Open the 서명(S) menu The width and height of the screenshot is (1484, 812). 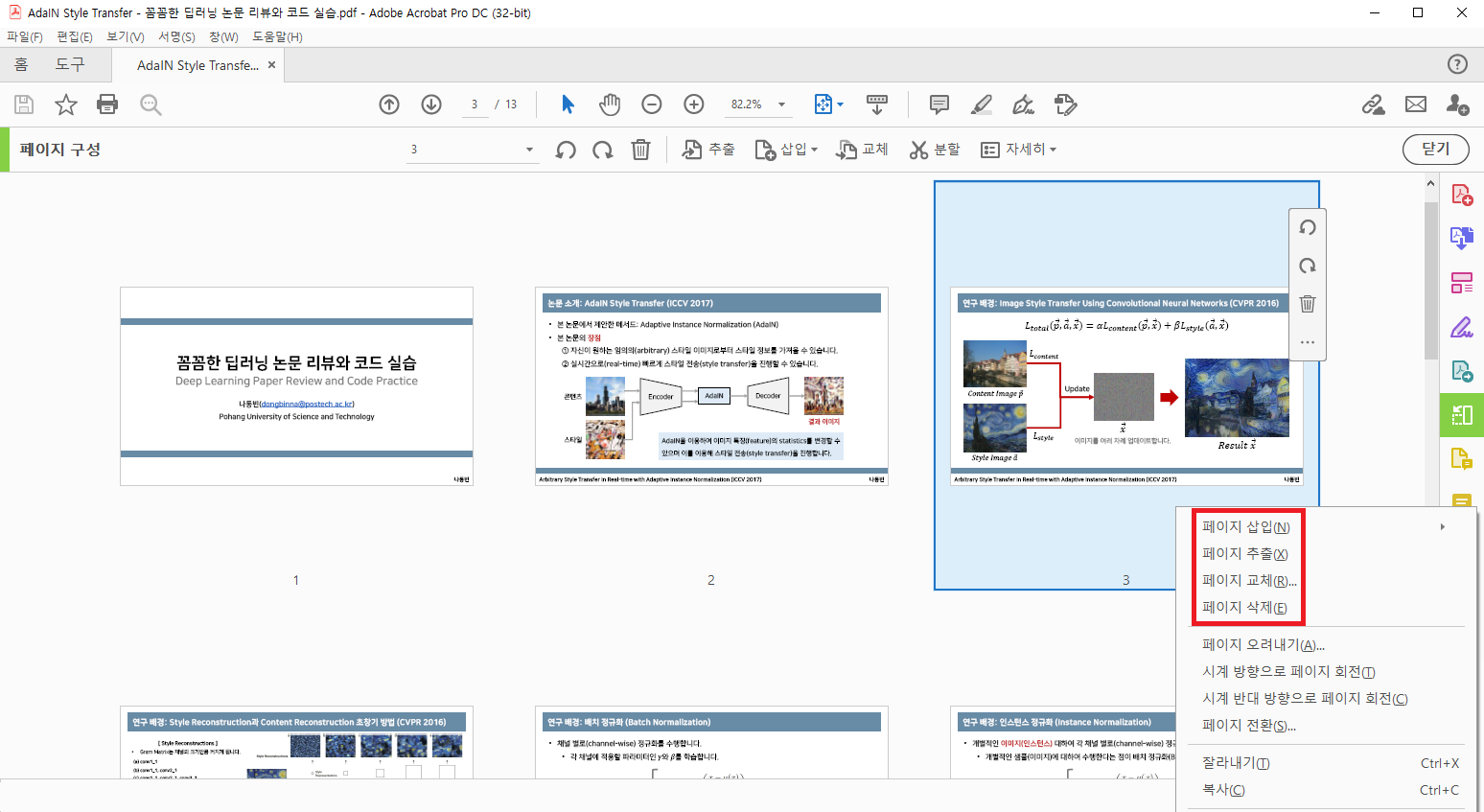(176, 37)
